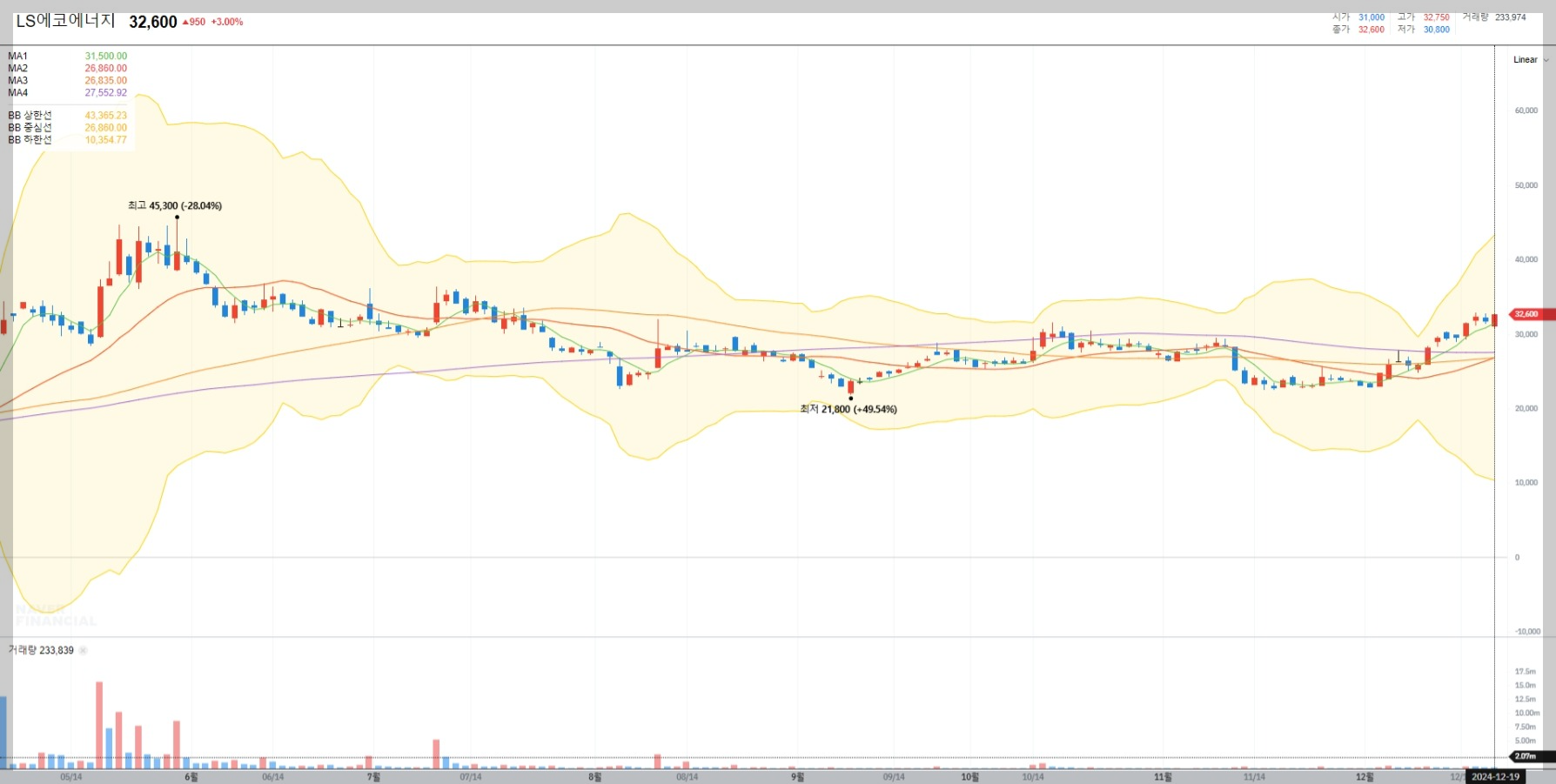Click the -10,000 price axis label
This screenshot has height=784, width=1556.
[1527, 632]
